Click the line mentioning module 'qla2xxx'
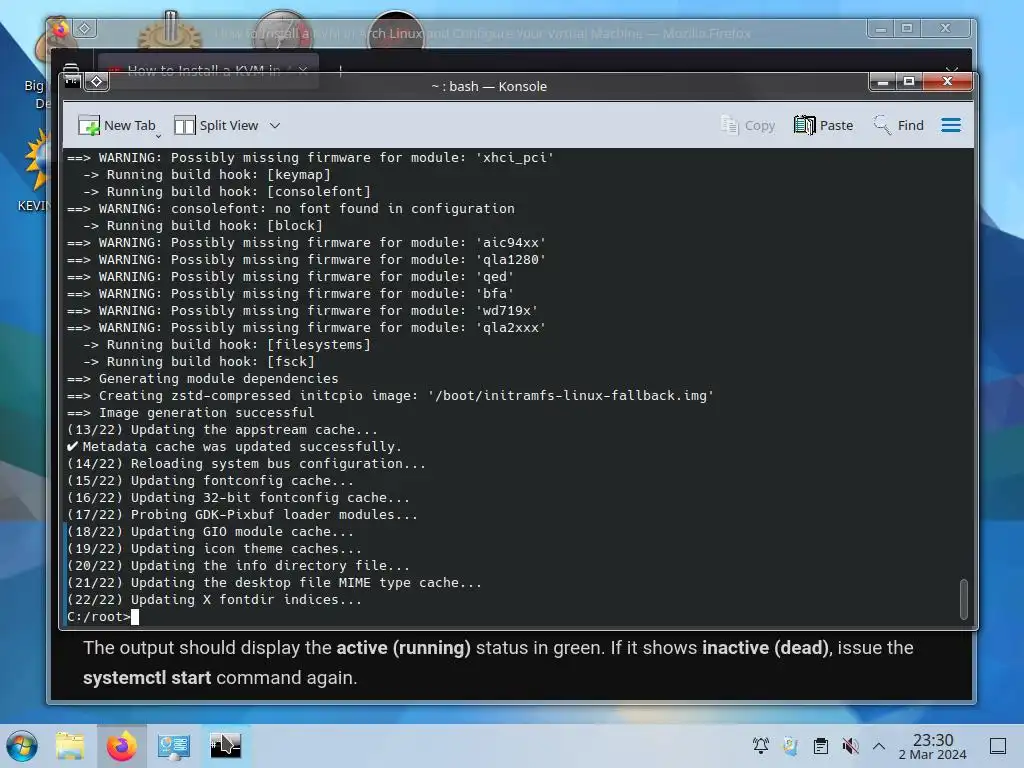The height and width of the screenshot is (768, 1024). pyautogui.click(x=306, y=327)
